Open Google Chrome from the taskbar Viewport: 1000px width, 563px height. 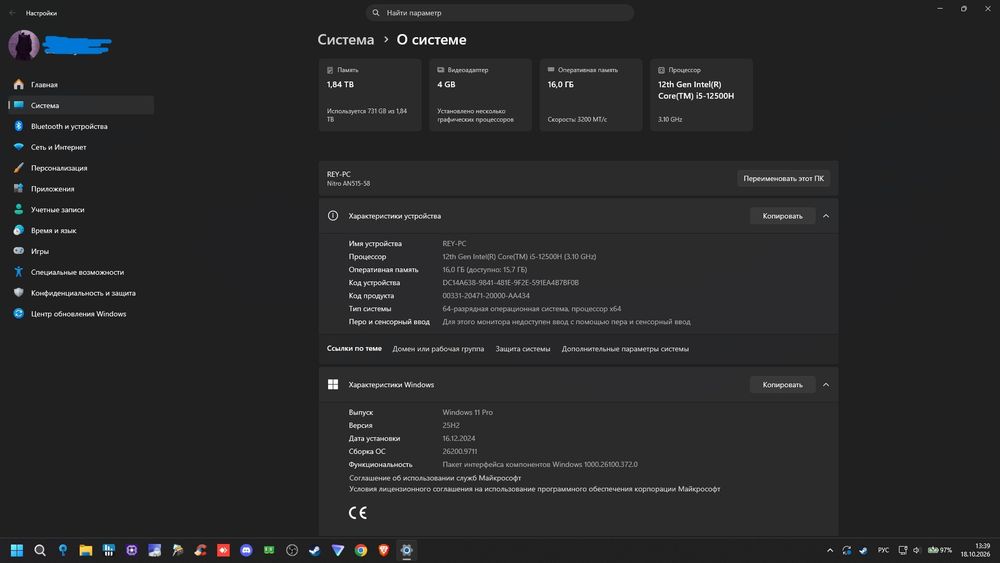[361, 550]
